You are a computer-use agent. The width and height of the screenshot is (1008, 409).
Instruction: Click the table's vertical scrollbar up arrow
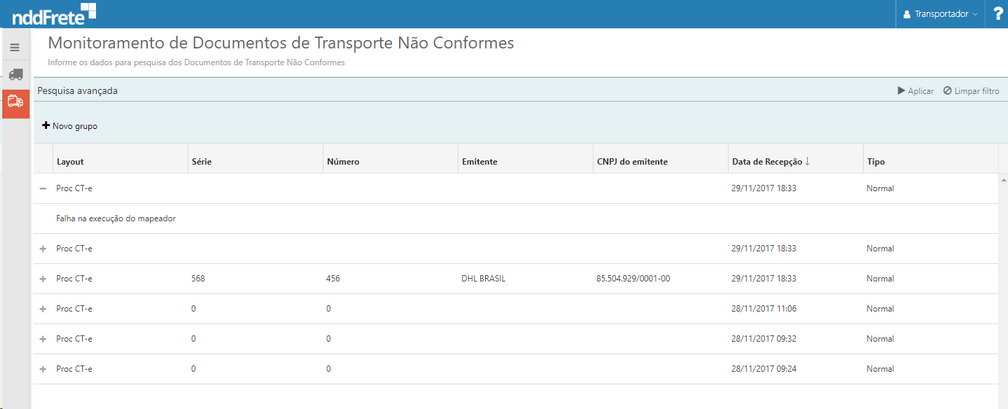click(1003, 179)
